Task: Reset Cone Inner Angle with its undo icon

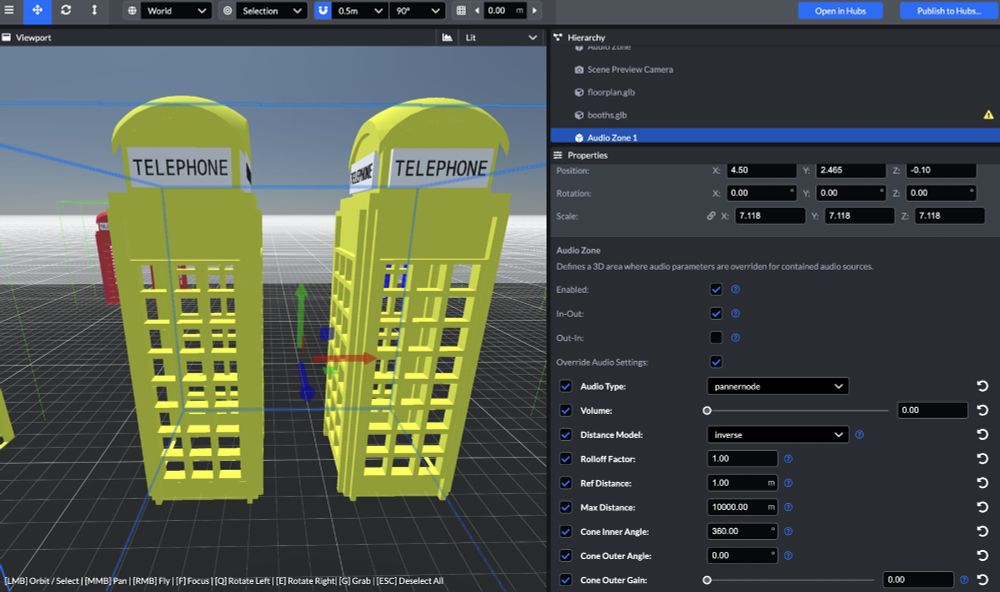Action: (x=983, y=531)
